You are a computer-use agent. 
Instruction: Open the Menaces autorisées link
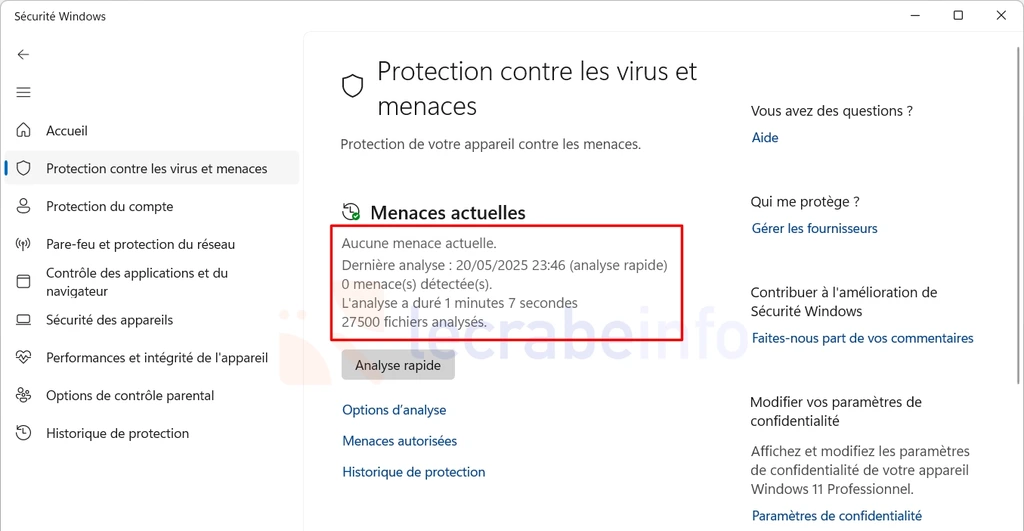pyautogui.click(x=400, y=441)
